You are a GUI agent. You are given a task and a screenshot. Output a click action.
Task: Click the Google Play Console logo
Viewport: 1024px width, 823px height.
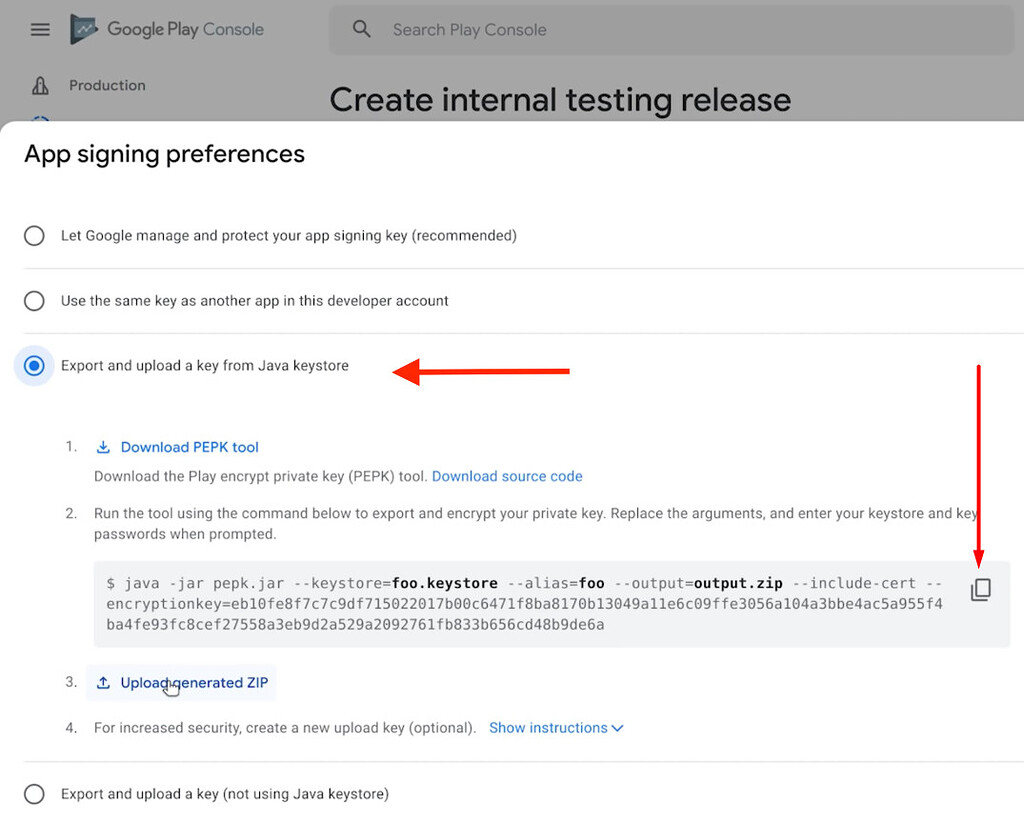tap(167, 29)
